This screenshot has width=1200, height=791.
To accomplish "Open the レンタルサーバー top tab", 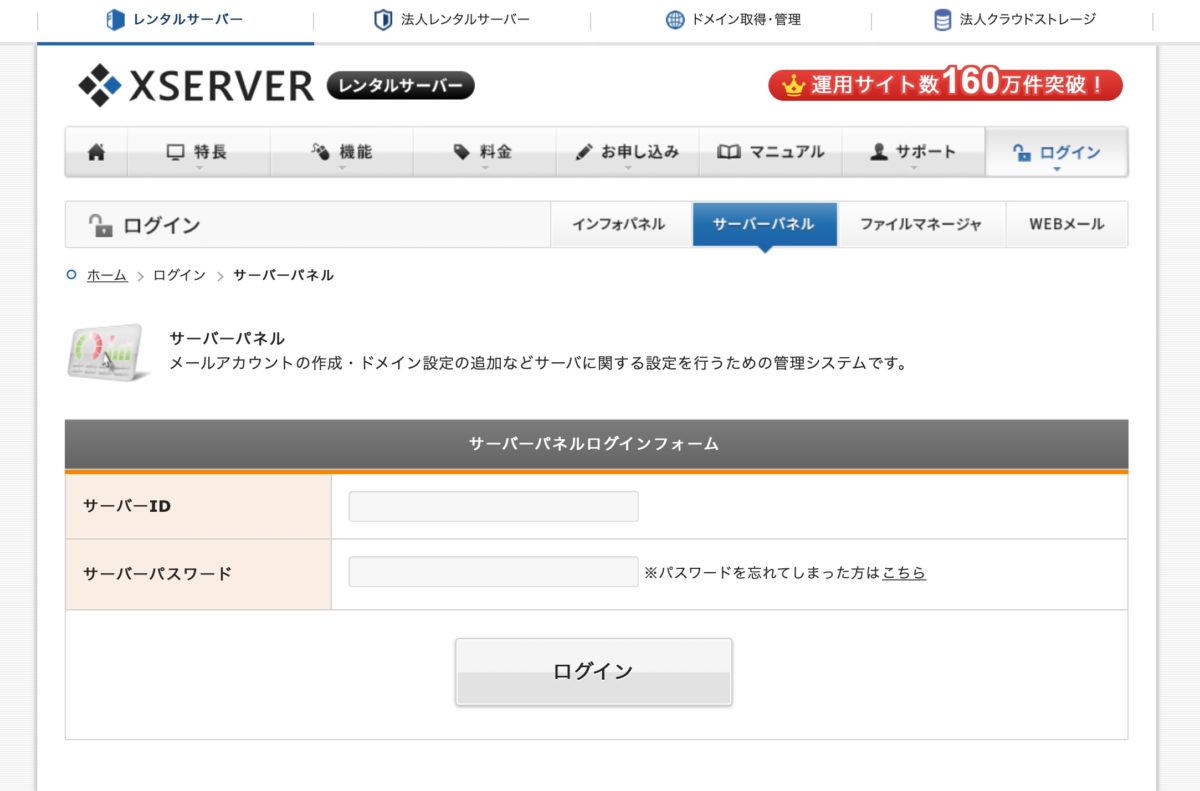I will click(175, 20).
